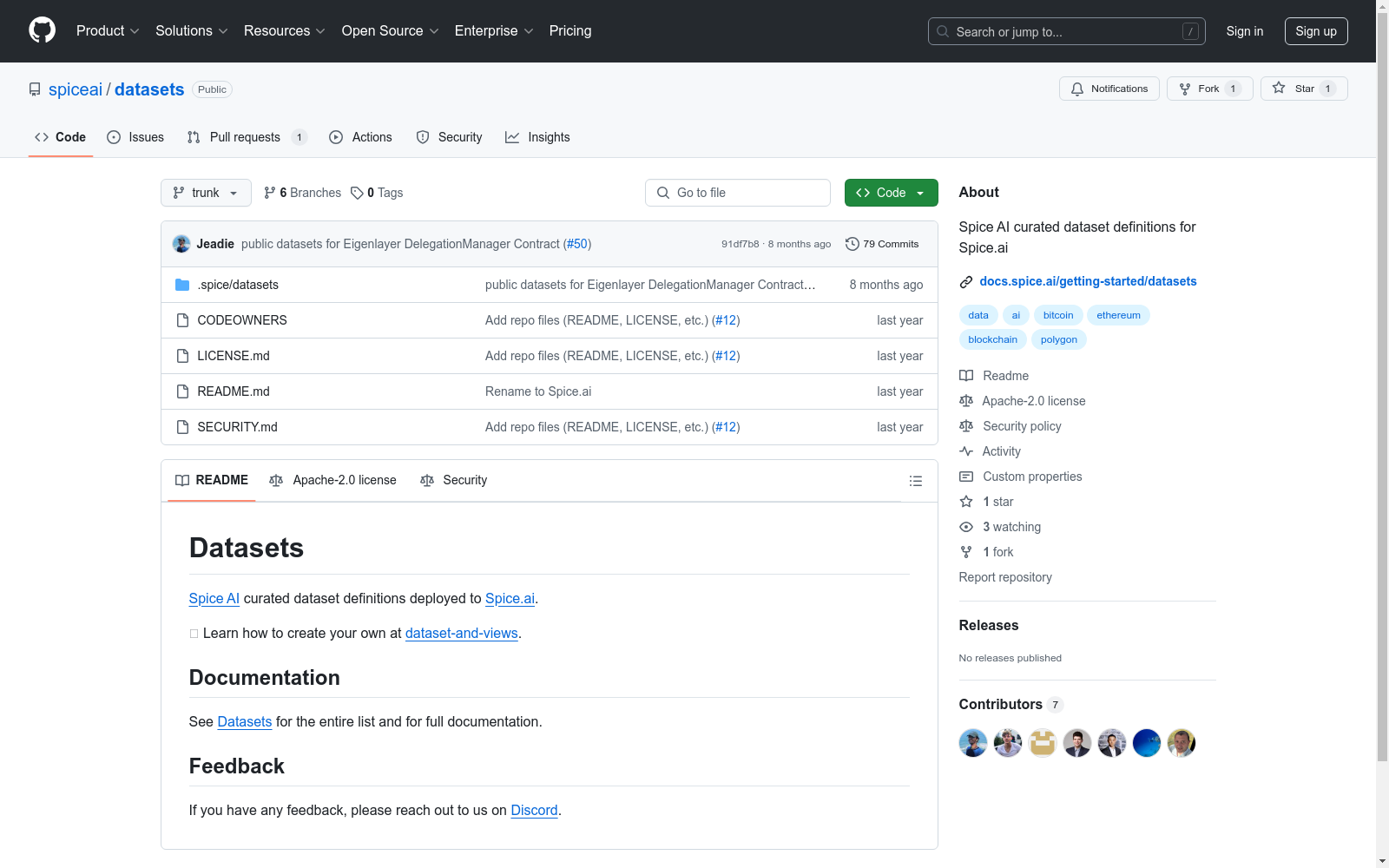
Task: Open the spiceai owner link
Action: [76, 89]
